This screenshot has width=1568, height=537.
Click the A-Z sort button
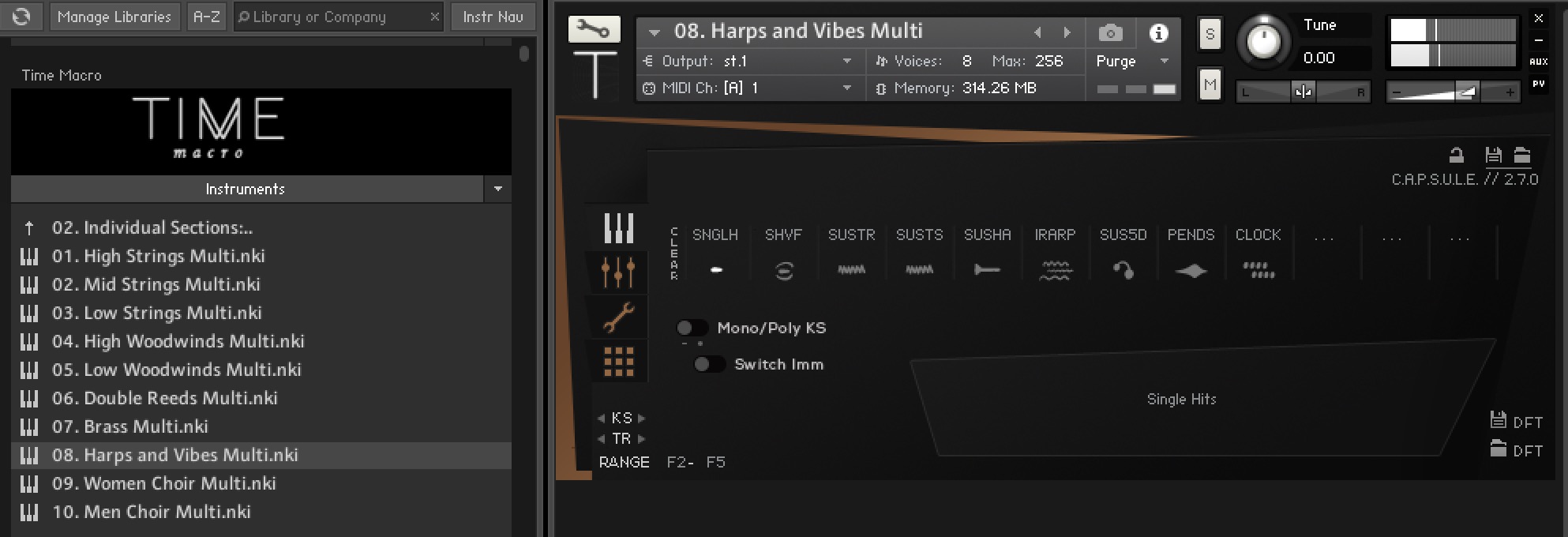click(207, 17)
